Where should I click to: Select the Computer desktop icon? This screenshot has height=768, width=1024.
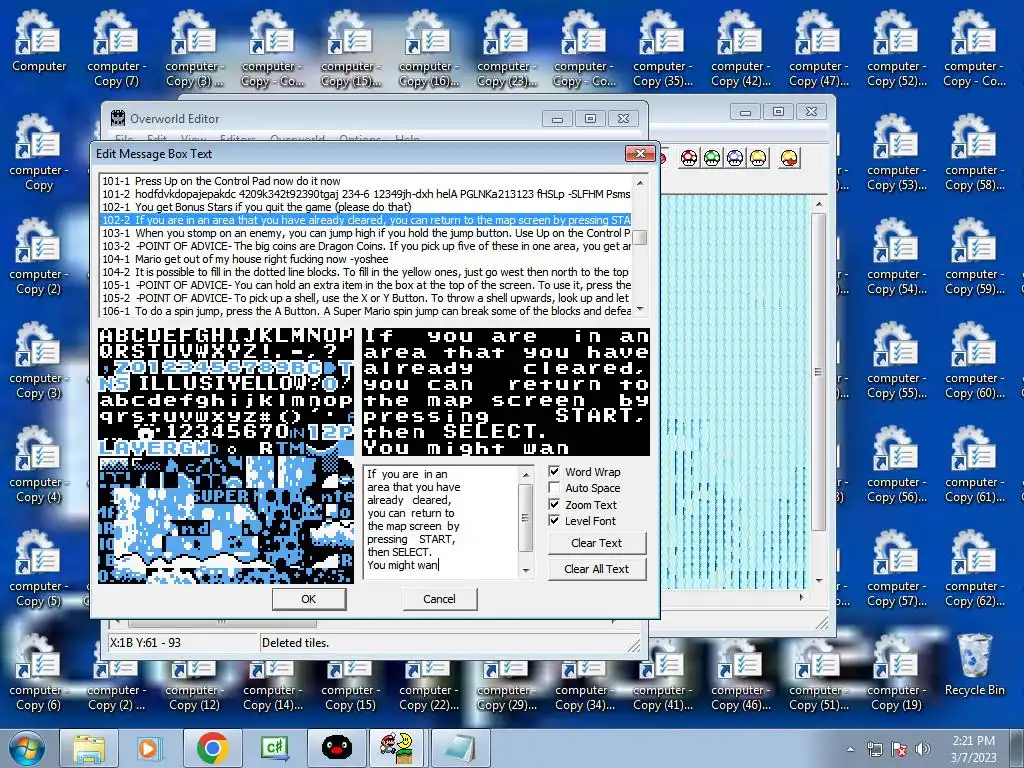pos(39,40)
